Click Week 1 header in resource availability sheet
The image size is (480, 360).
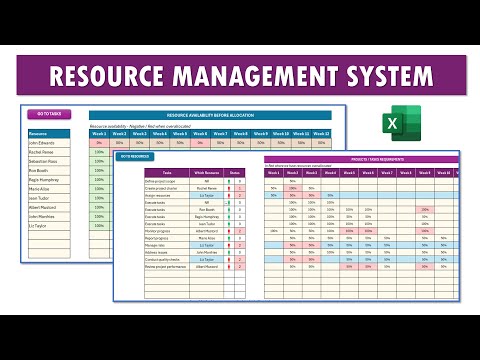pyautogui.click(x=99, y=134)
